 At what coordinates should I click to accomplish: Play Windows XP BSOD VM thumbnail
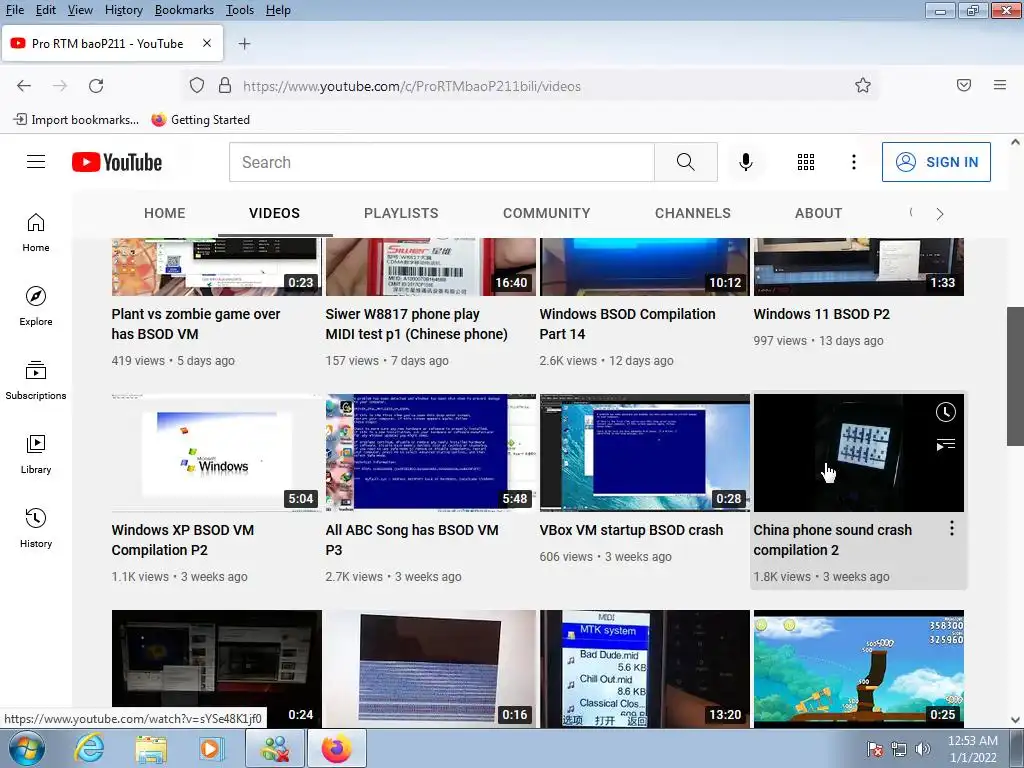click(217, 453)
